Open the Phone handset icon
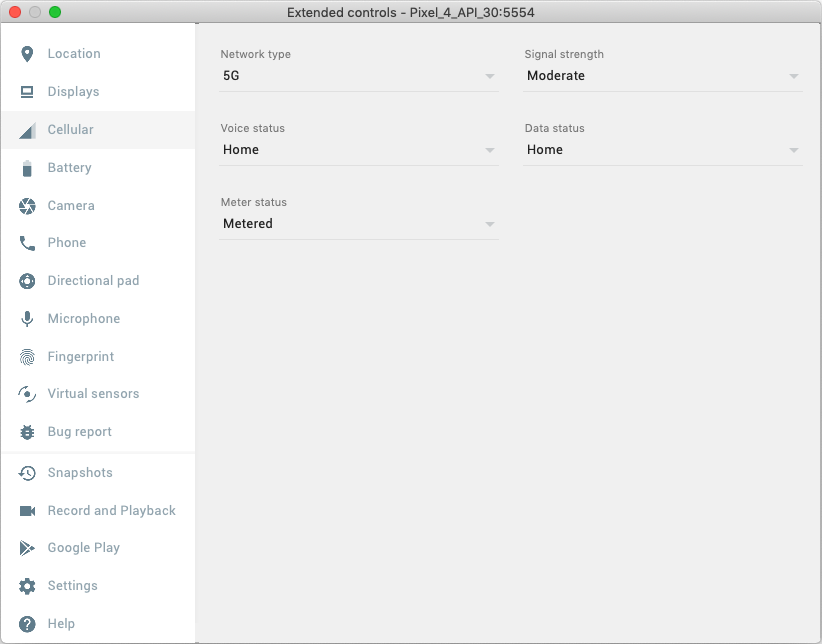This screenshot has height=644, width=822. click(27, 243)
